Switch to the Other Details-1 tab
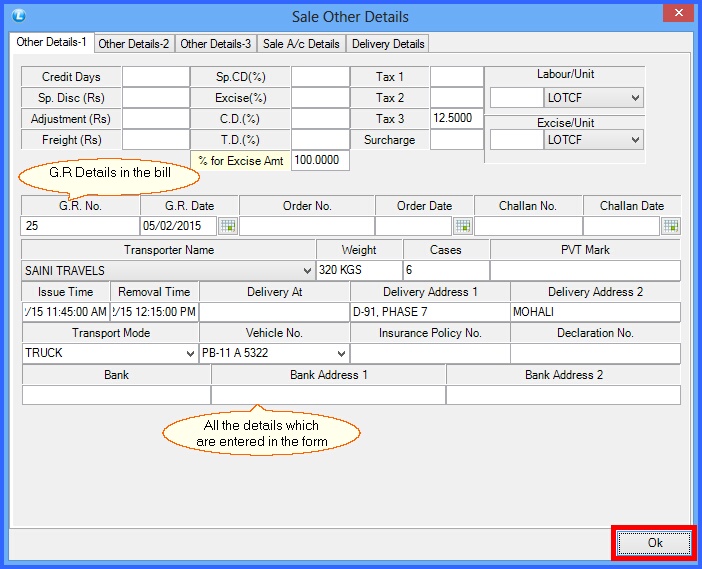Viewport: 702px width, 569px height. click(51, 42)
